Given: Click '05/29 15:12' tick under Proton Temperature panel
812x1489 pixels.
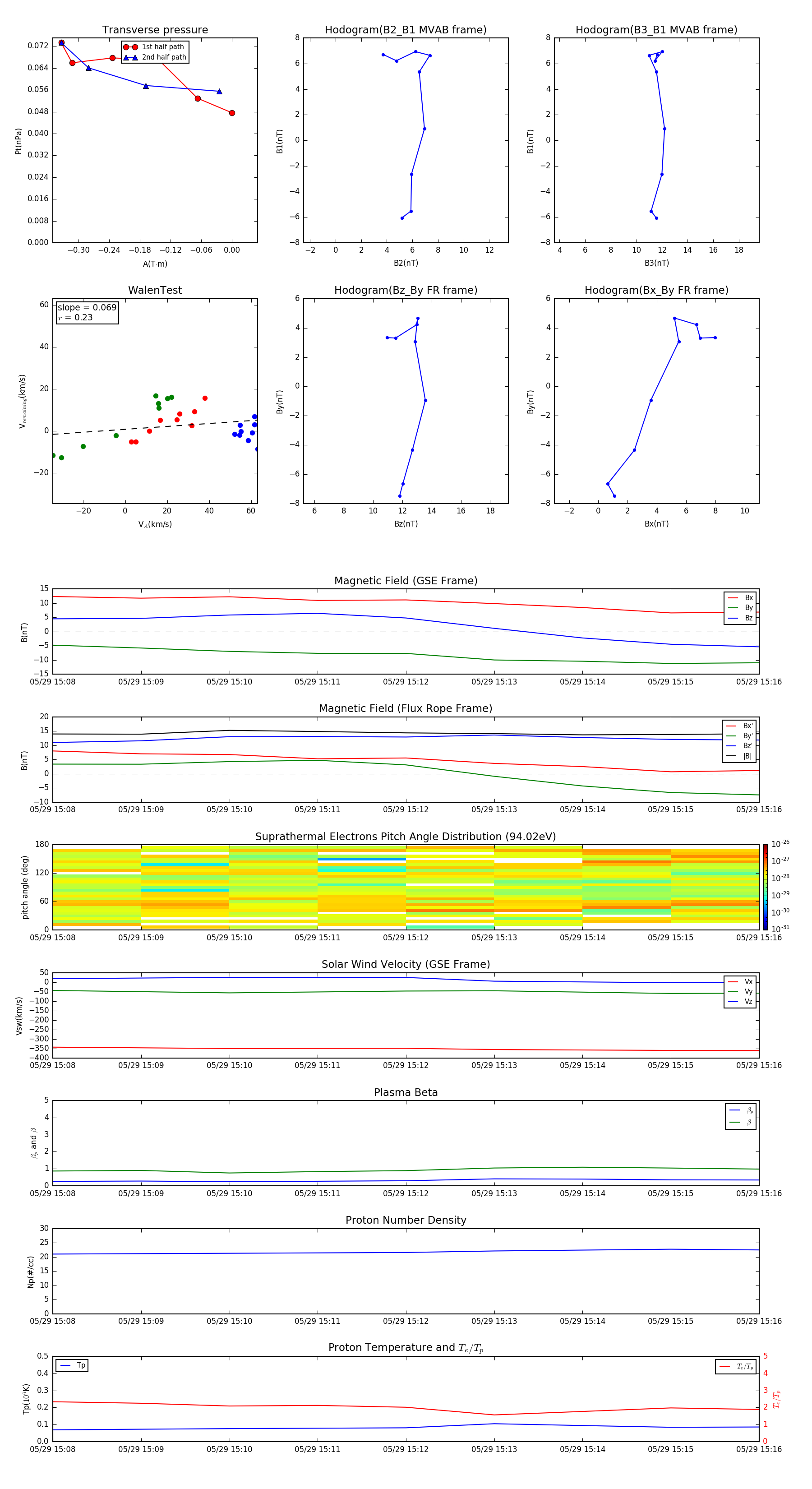Looking at the screenshot, I should coord(406,1449).
